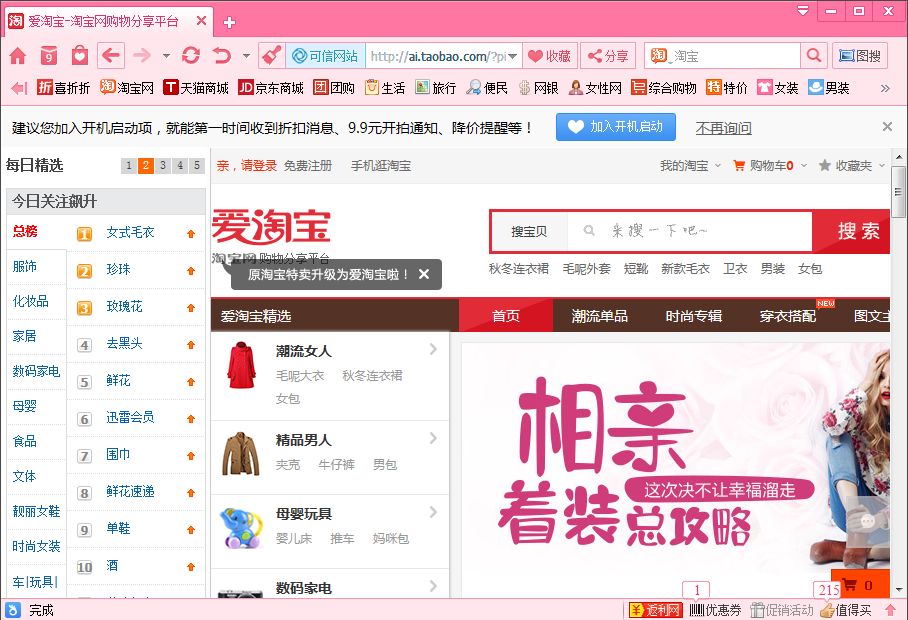The image size is (908, 620).
Task: Switch to page 1 of 每日精选
Action: click(129, 166)
